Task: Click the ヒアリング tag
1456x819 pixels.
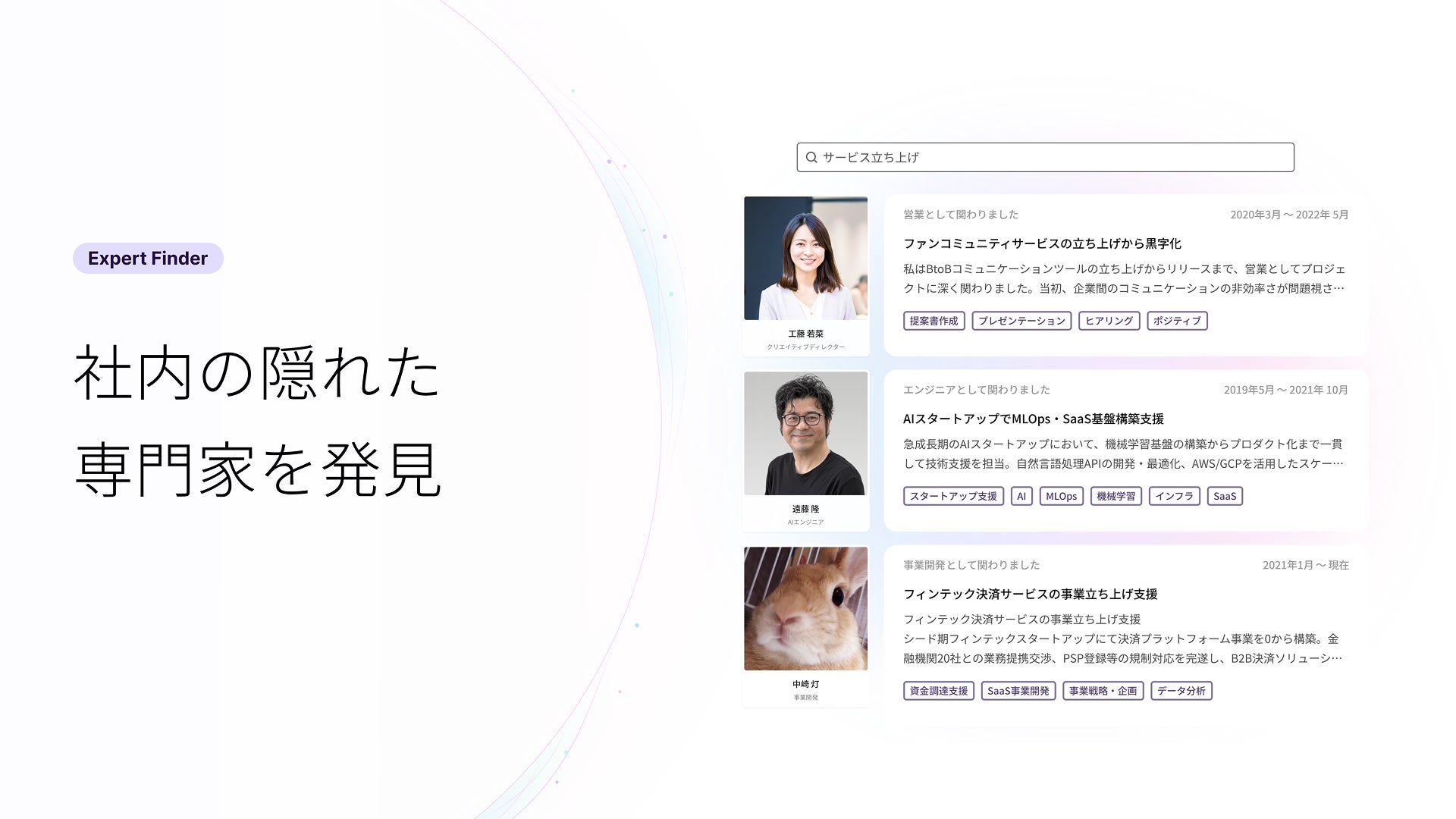Action: tap(1109, 321)
